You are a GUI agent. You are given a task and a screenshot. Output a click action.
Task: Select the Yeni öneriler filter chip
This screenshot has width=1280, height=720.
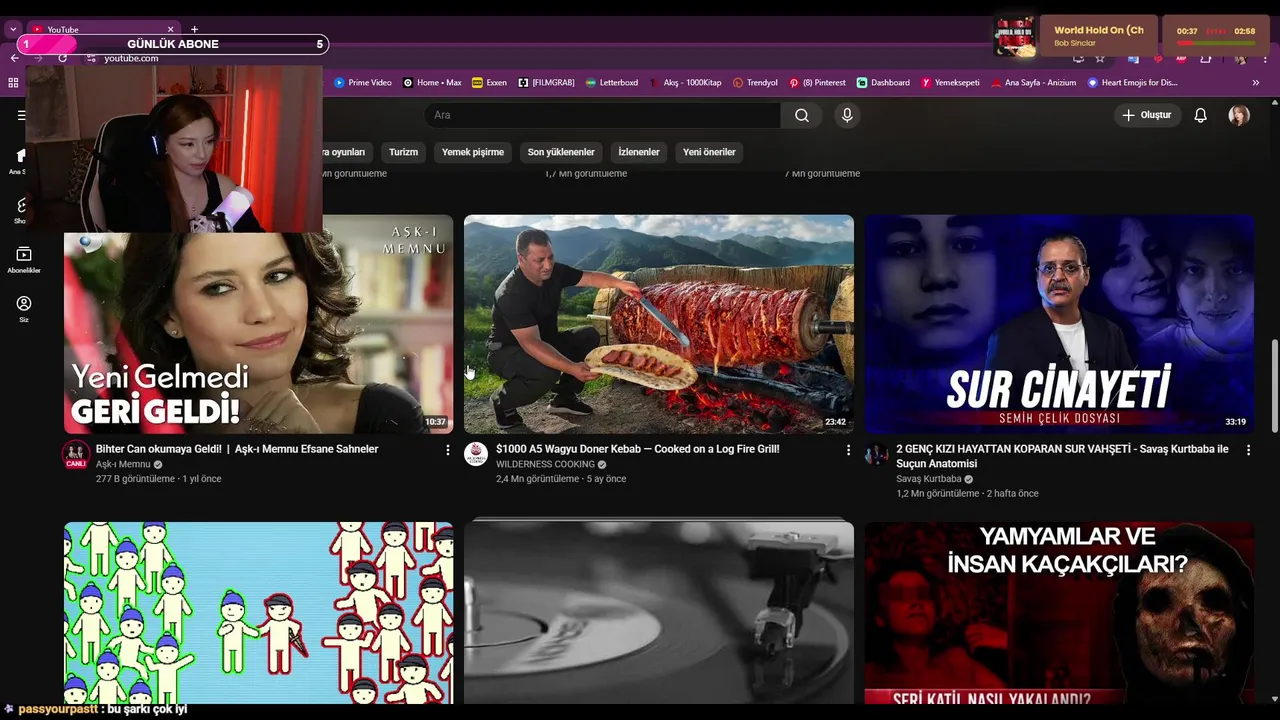[x=709, y=152]
